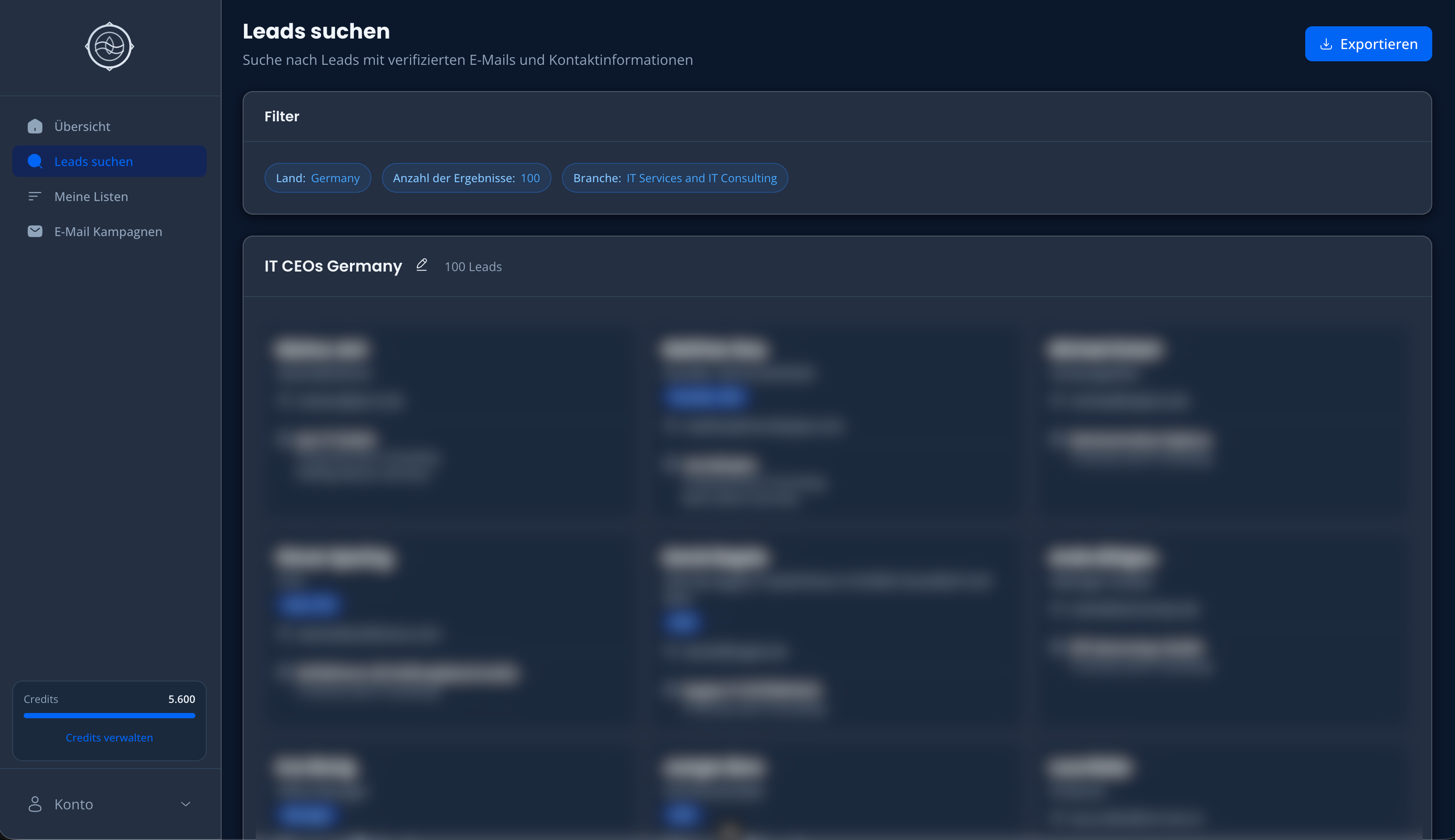Click the IT CEOs Germany list title

point(333,266)
